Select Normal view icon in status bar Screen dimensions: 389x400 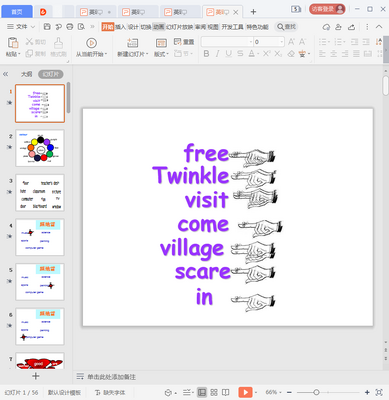click(x=202, y=393)
